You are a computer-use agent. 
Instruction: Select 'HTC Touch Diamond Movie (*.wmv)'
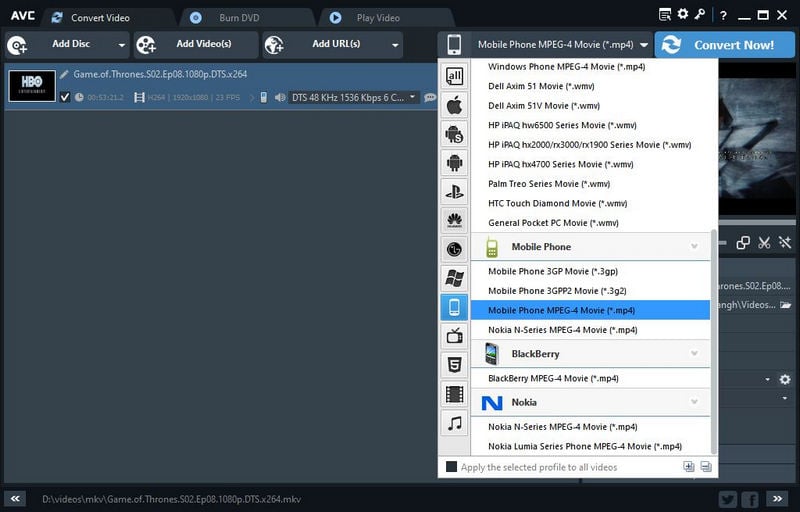pos(557,203)
